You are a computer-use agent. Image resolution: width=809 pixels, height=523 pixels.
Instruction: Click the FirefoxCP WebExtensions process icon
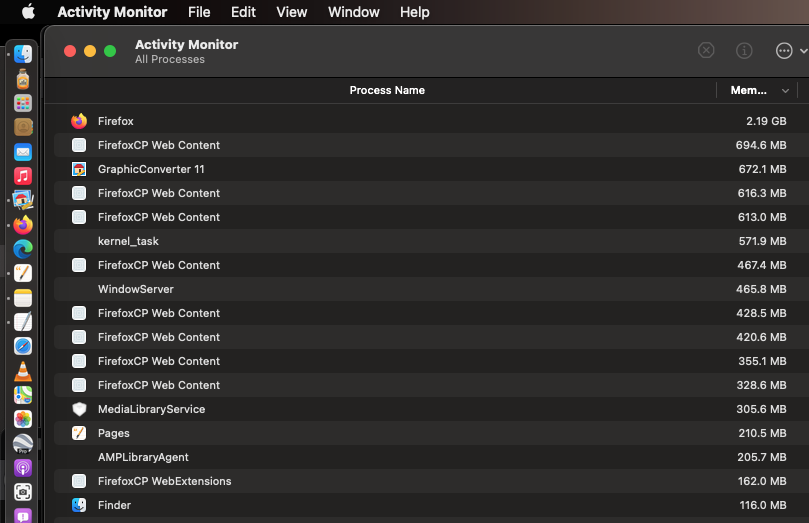(79, 481)
